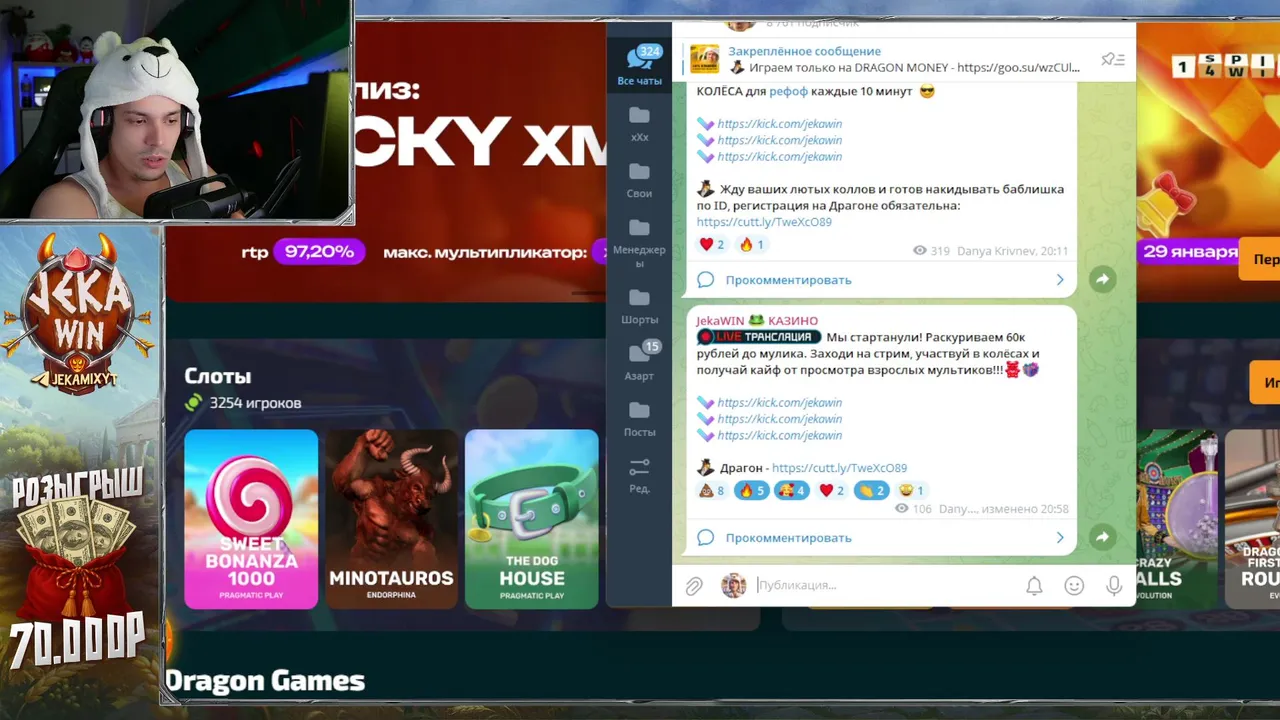The width and height of the screenshot is (1280, 720).
Task: Click the Слоты section heading
Action: [217, 376]
